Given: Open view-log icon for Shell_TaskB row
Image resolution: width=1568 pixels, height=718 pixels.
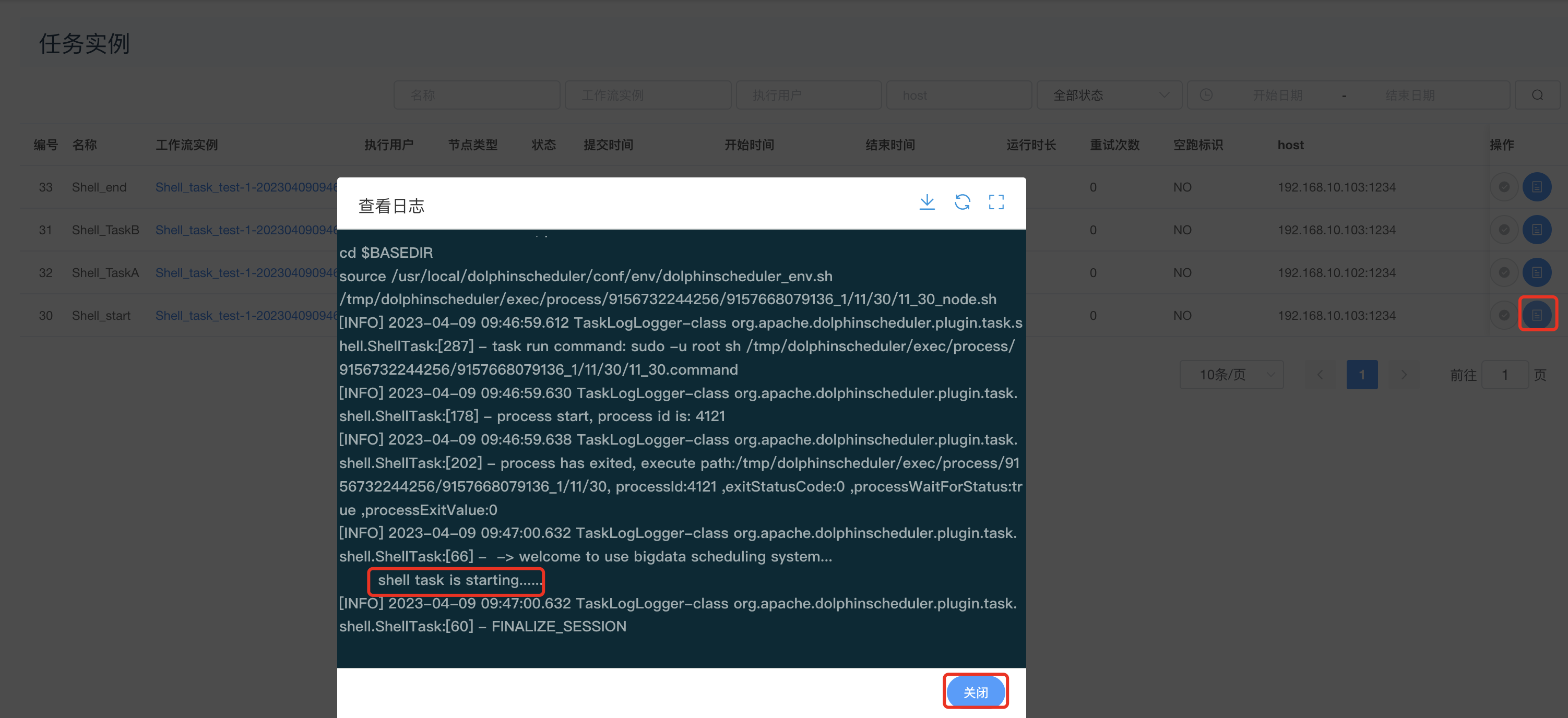Looking at the screenshot, I should pos(1536,230).
